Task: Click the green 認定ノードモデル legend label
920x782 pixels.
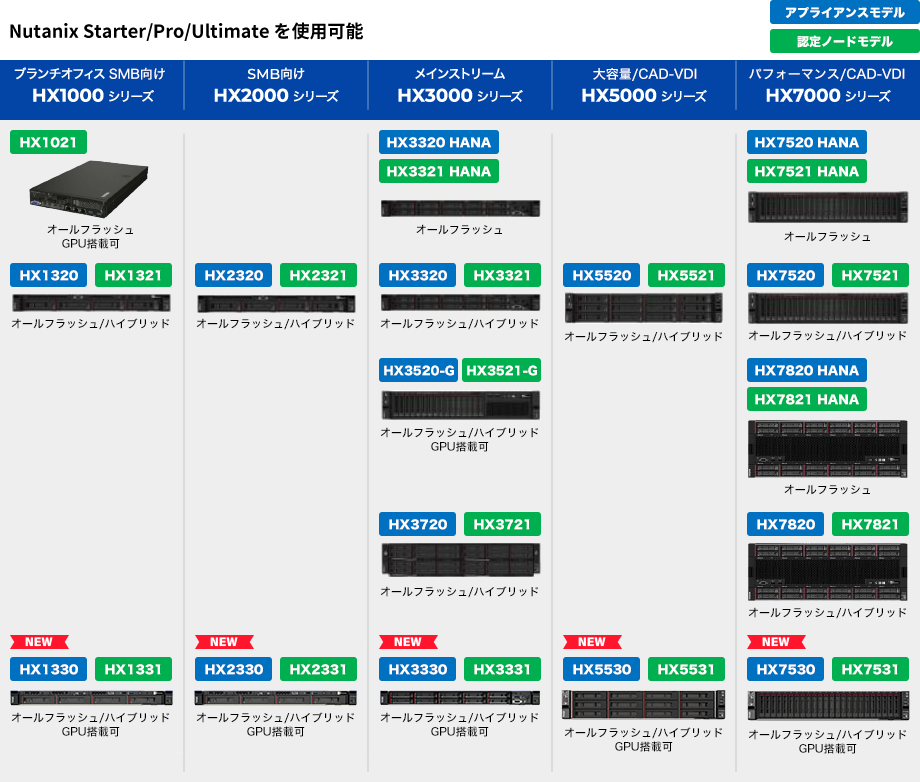Action: [845, 41]
